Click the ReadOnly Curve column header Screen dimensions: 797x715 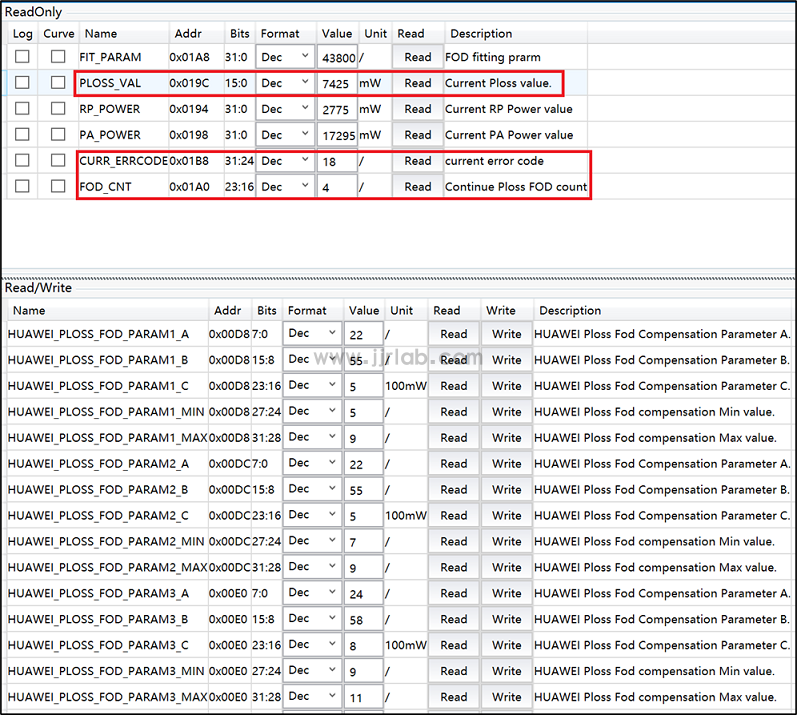pos(58,34)
